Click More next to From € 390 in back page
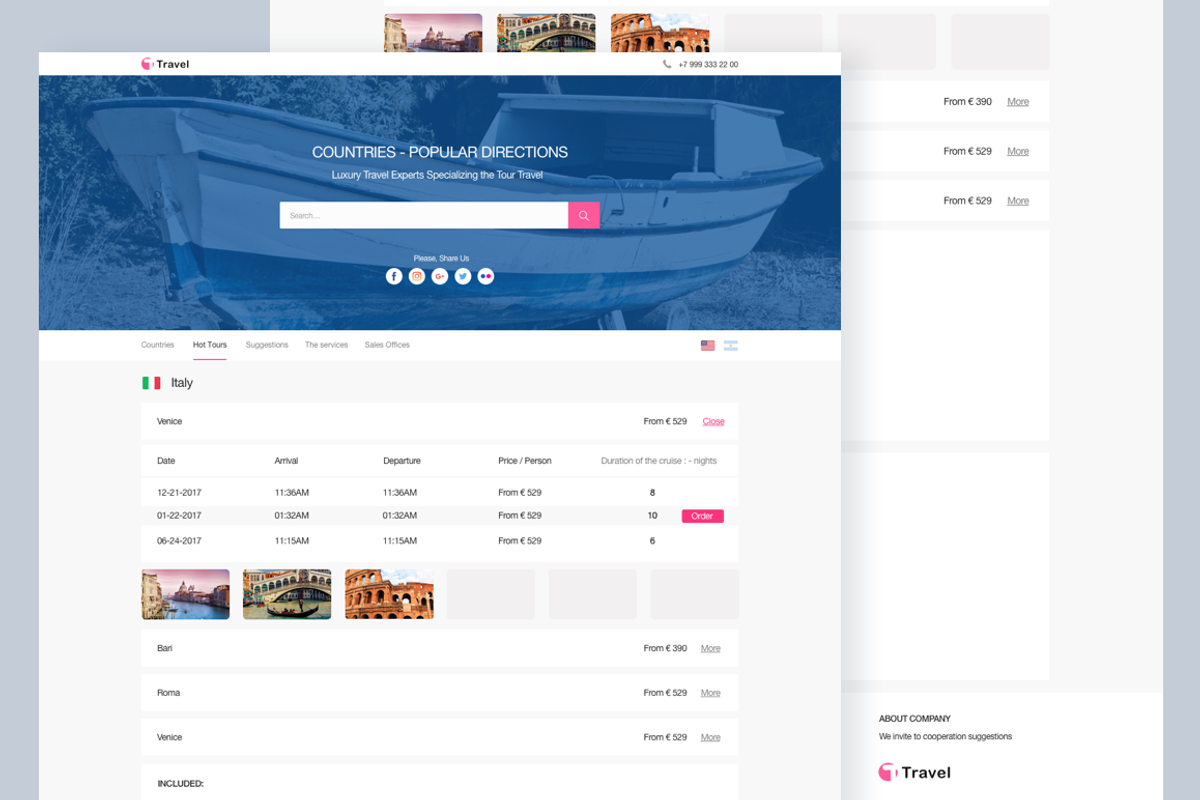Viewport: 1200px width, 800px height. pos(1018,102)
